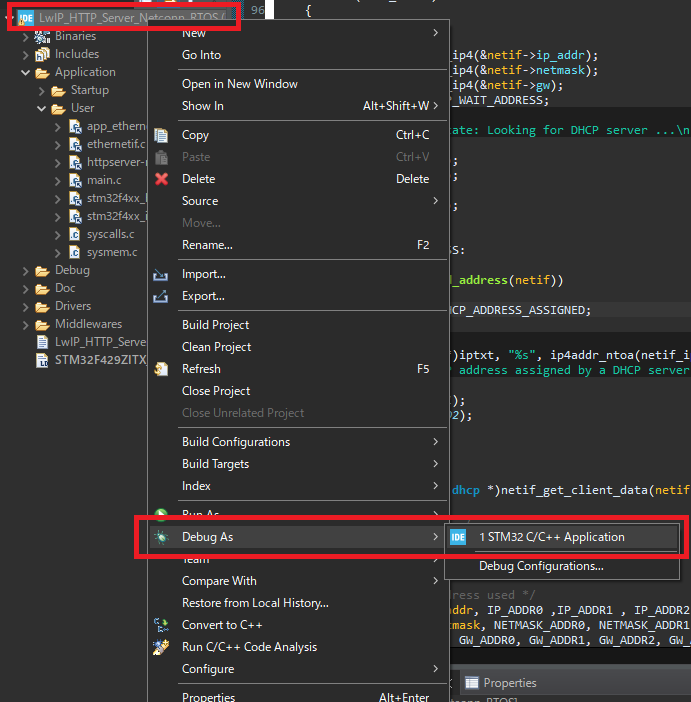The image size is (691, 702).
Task: Click the Copy icon in context menu
Action: [x=161, y=135]
